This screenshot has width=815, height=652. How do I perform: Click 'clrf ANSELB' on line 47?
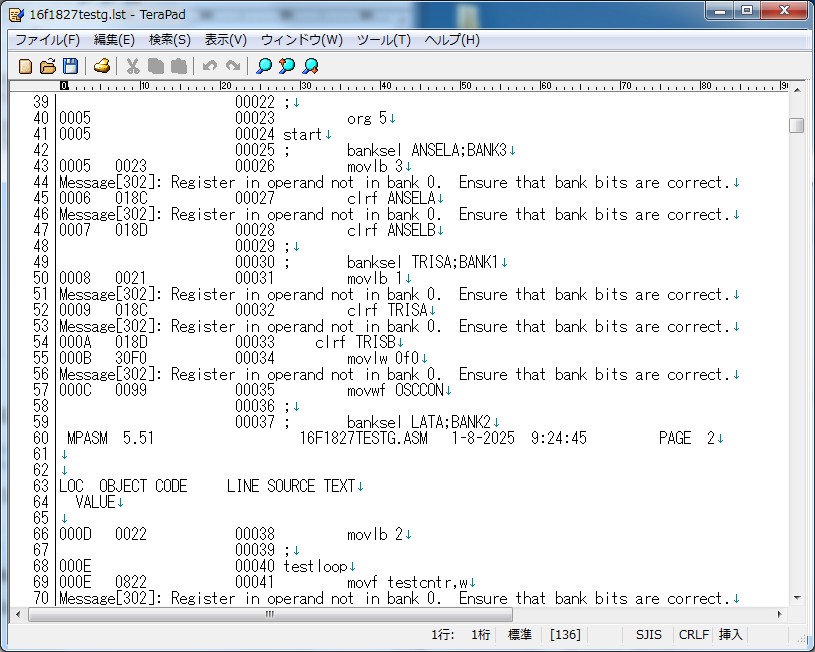pyautogui.click(x=391, y=230)
